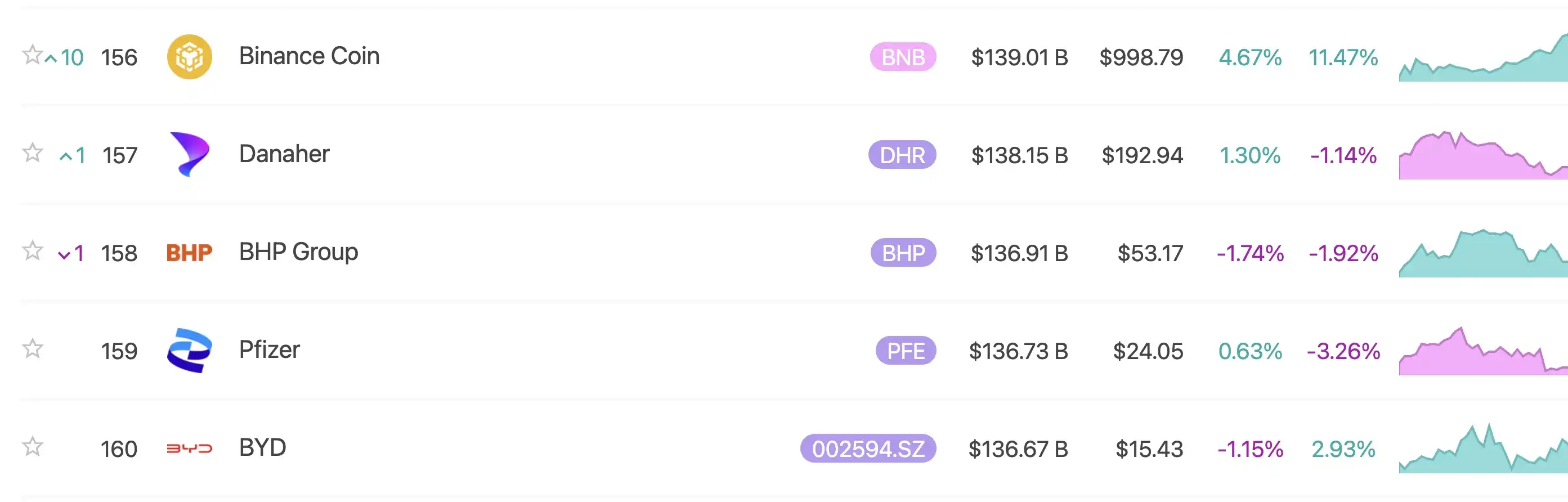The height and width of the screenshot is (502, 1568).
Task: Add Pfizer to favorites via star
Action: point(32,349)
